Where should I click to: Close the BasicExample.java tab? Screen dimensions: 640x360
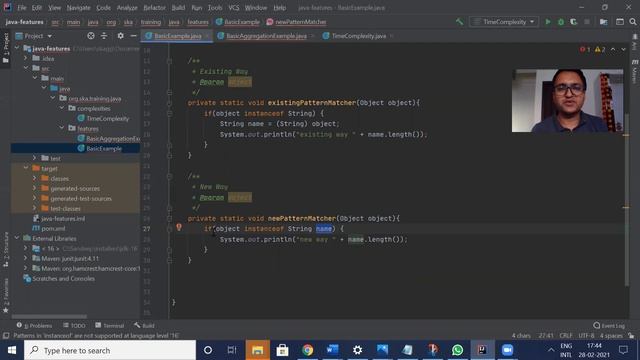click(x=207, y=36)
